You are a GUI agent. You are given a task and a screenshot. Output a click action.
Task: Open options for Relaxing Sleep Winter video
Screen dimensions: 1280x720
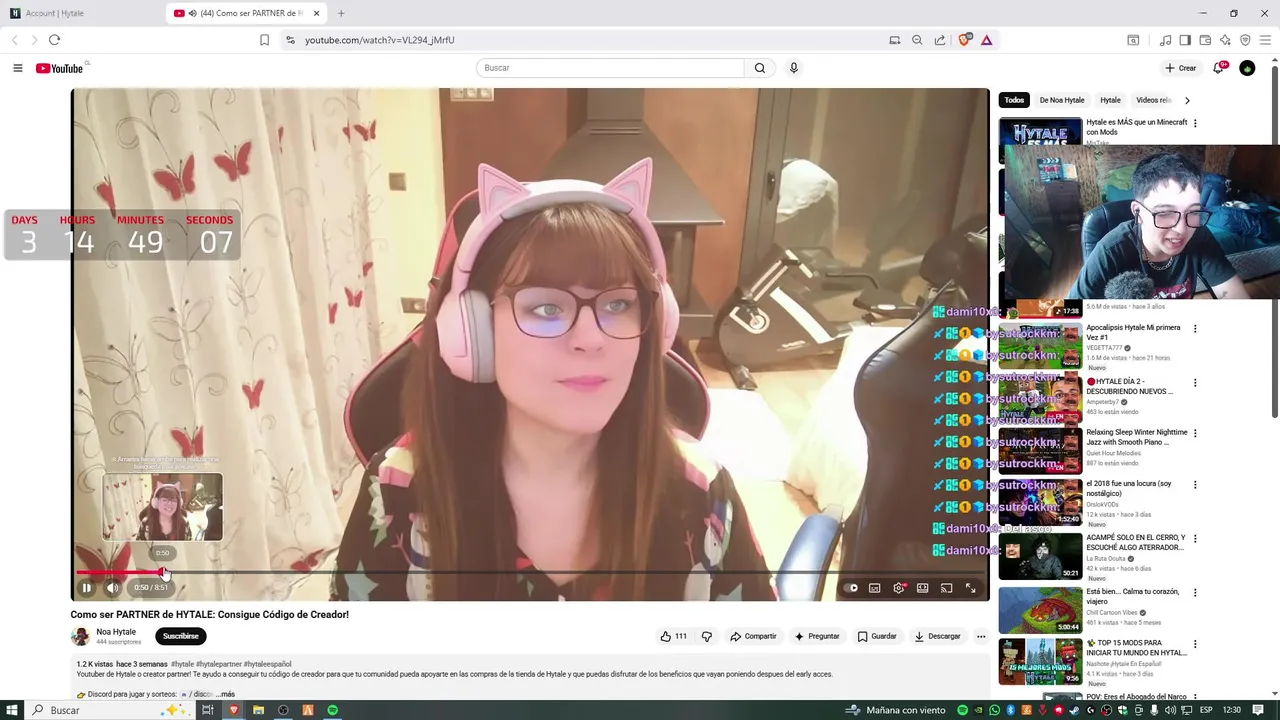[1195, 434]
